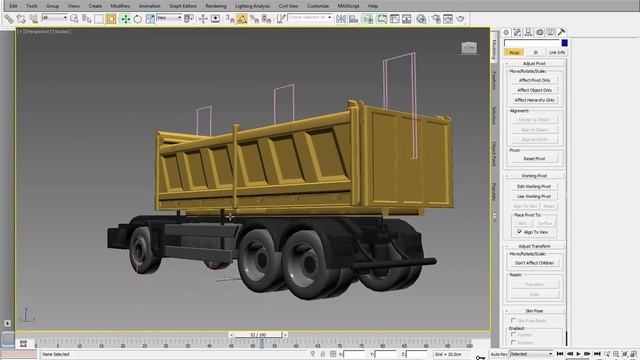This screenshot has width=640, height=360.
Task: Switch to the Motion command panel tab
Action: 540,32
